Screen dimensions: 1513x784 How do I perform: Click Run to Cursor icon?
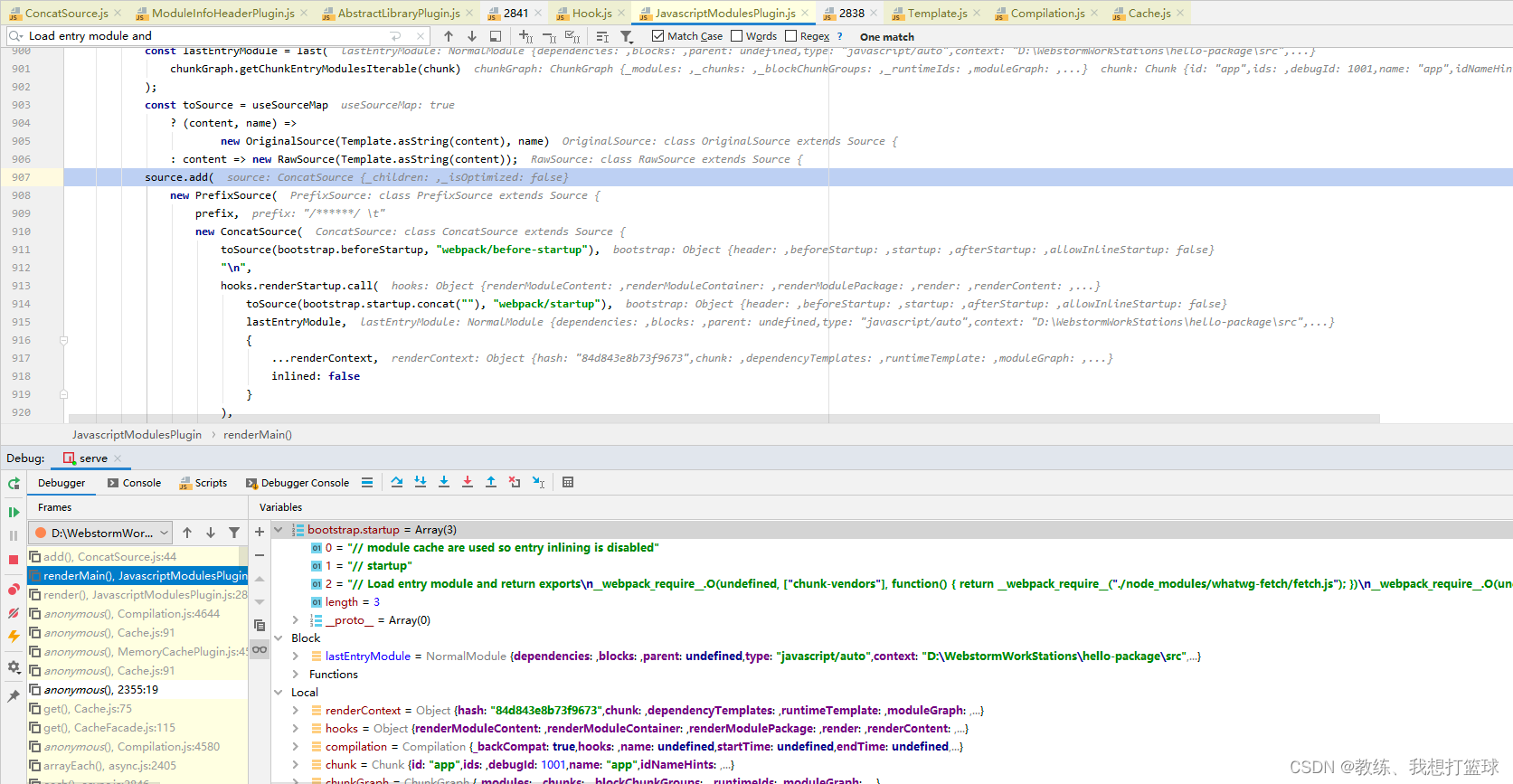coord(538,483)
